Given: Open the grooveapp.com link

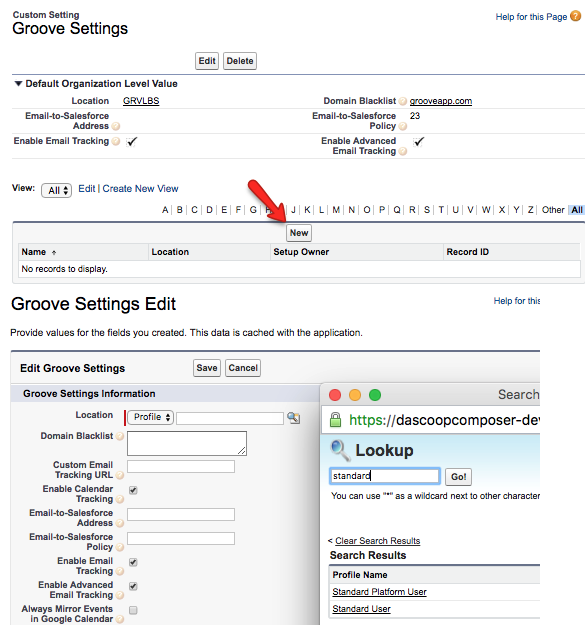Looking at the screenshot, I should 441,101.
